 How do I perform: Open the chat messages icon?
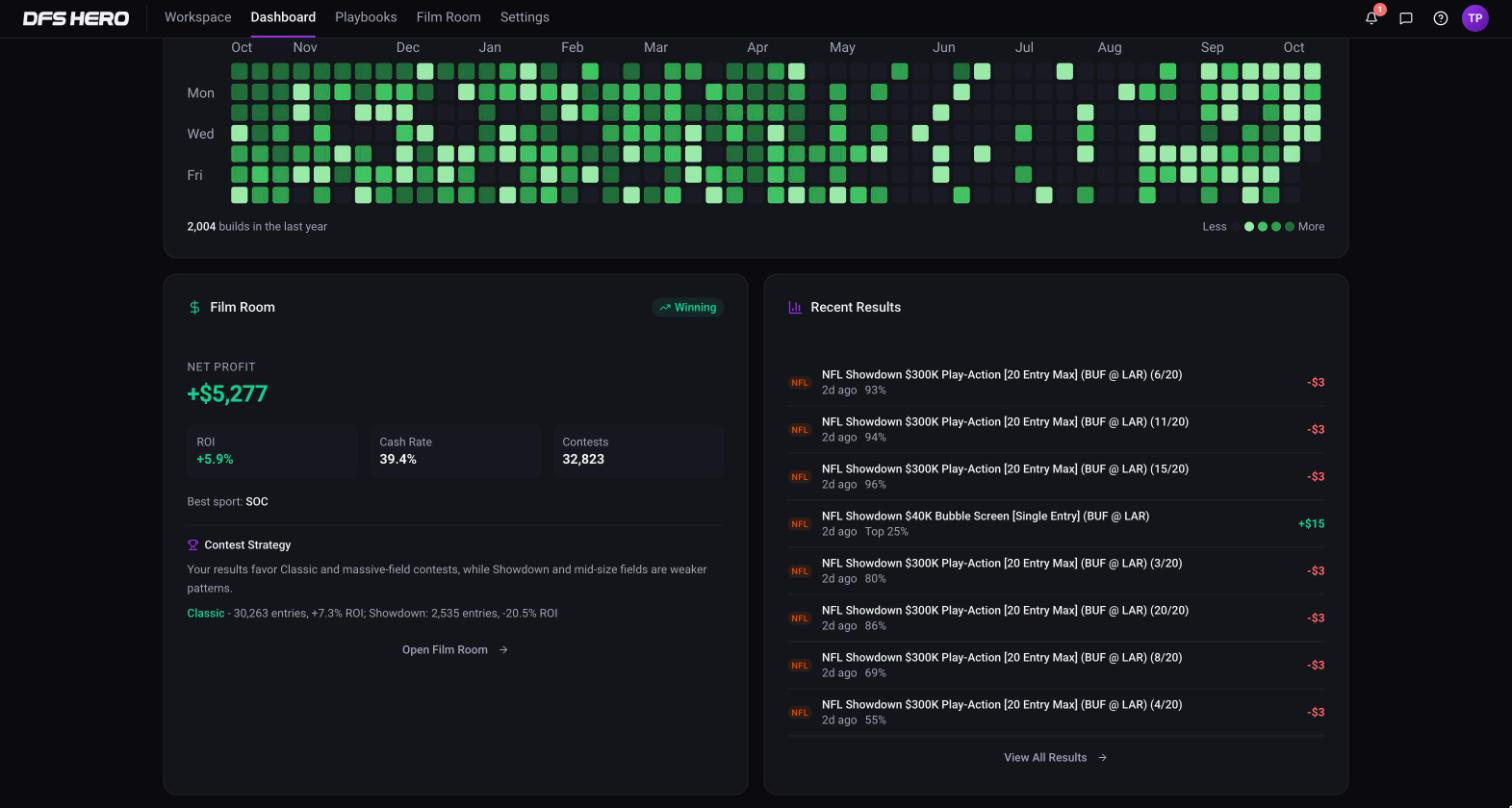(1406, 18)
